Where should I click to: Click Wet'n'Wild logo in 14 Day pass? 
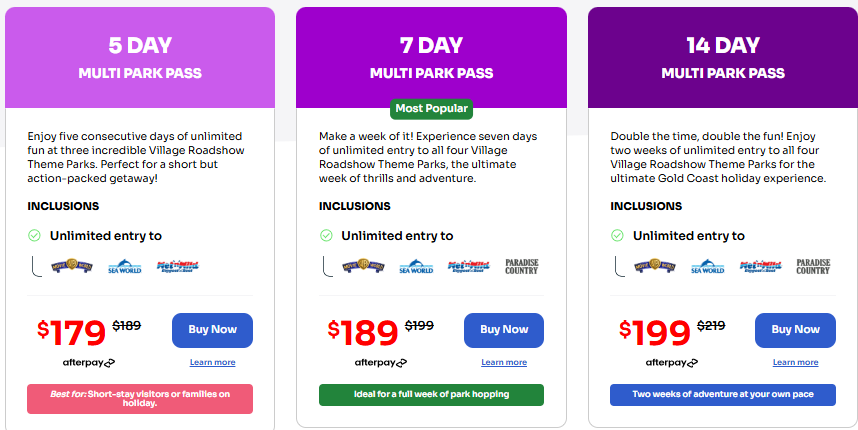(x=759, y=267)
